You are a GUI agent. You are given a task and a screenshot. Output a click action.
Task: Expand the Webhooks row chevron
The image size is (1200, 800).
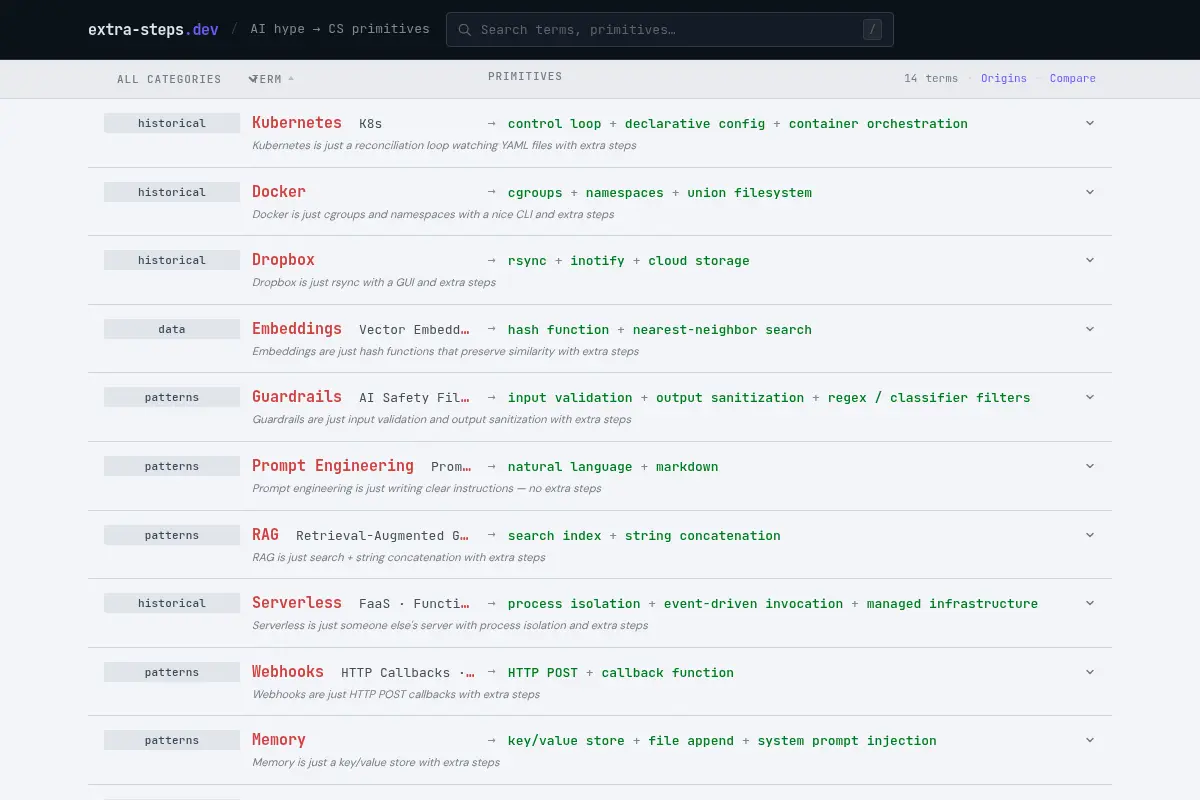tap(1090, 672)
